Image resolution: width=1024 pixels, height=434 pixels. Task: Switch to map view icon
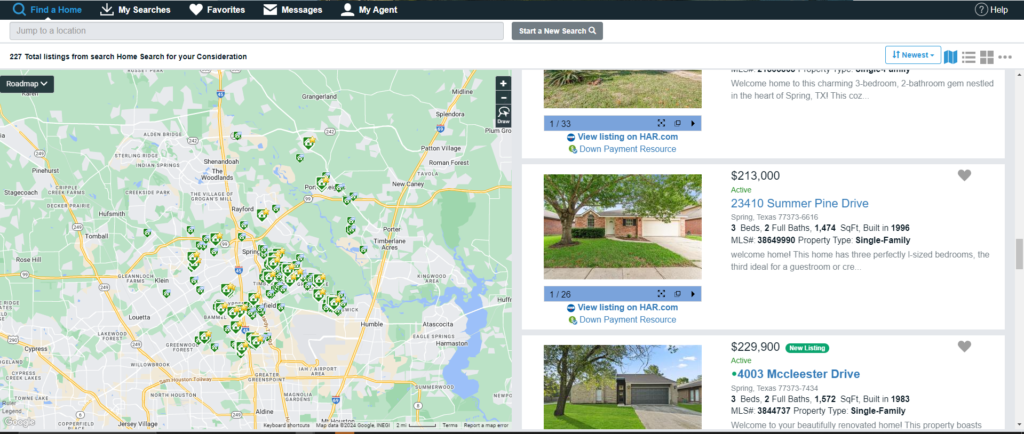(x=950, y=56)
